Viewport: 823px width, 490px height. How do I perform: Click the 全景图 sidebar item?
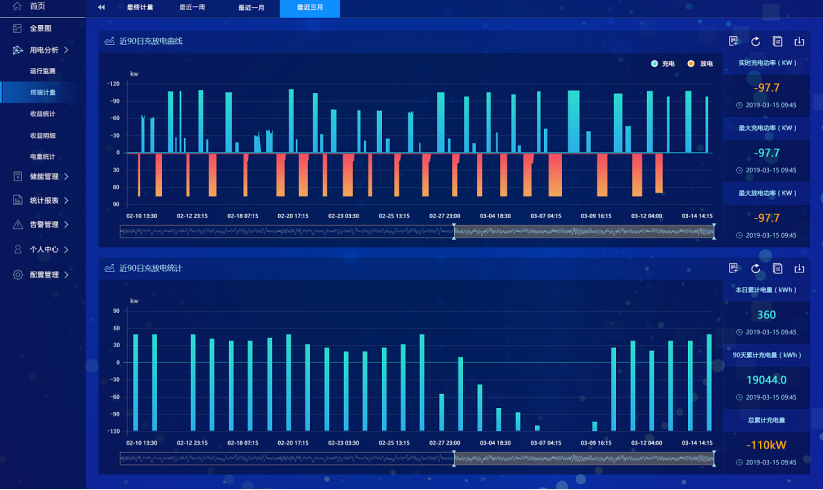pyautogui.click(x=42, y=28)
